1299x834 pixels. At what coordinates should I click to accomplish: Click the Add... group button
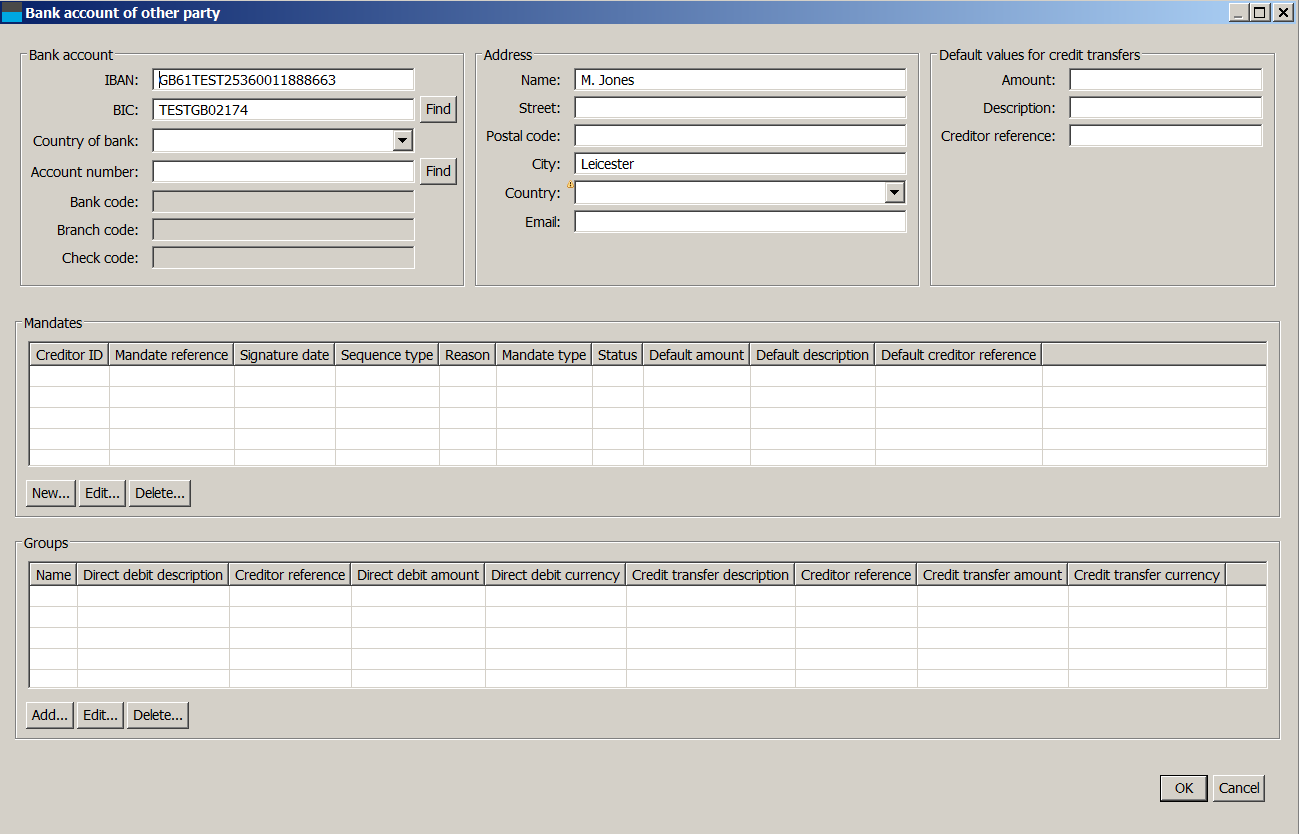pyautogui.click(x=50, y=715)
